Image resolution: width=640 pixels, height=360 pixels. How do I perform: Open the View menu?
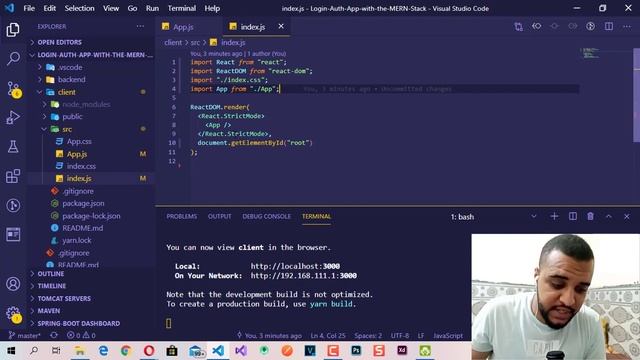(111, 8)
